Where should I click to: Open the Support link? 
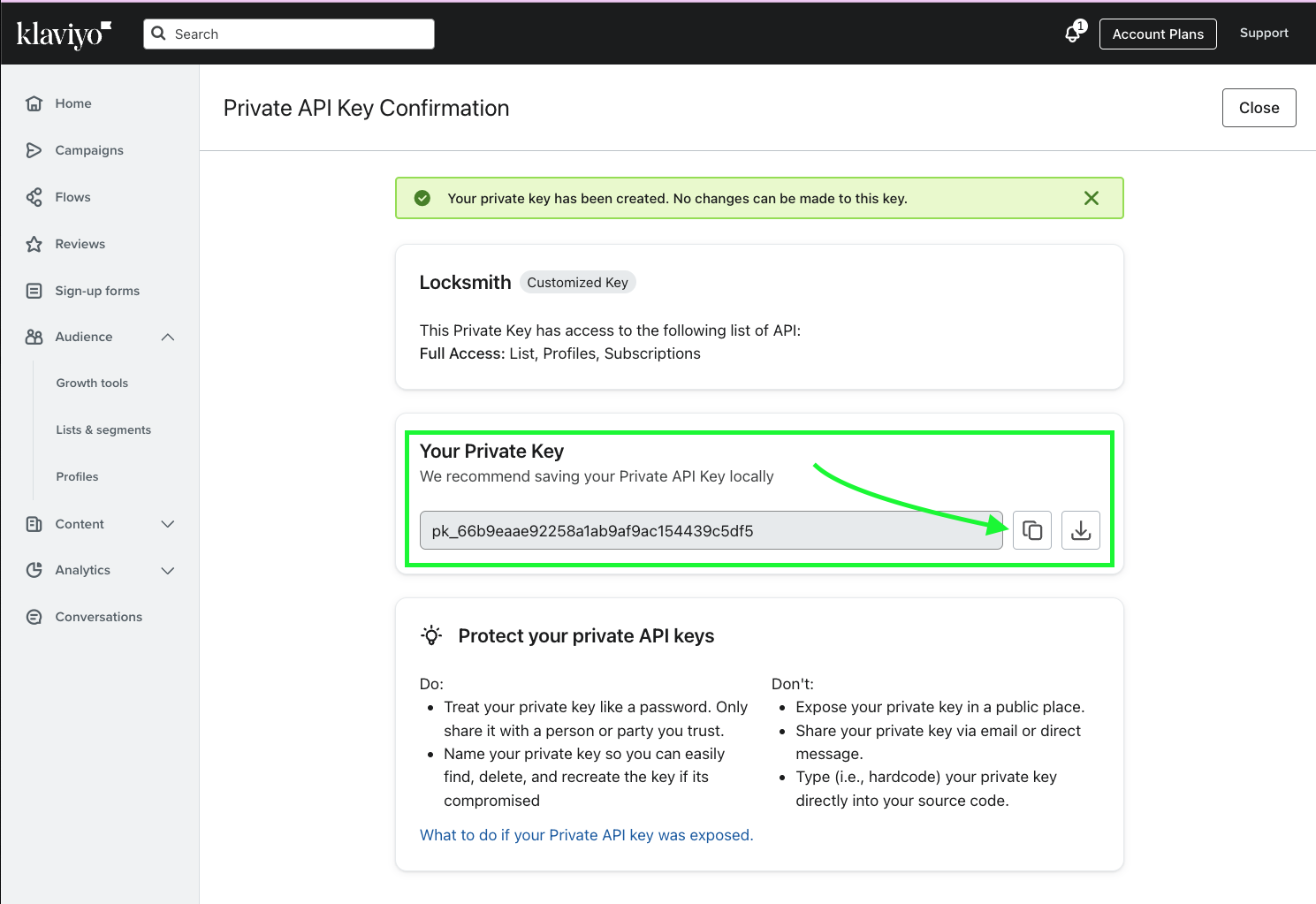pos(1264,33)
